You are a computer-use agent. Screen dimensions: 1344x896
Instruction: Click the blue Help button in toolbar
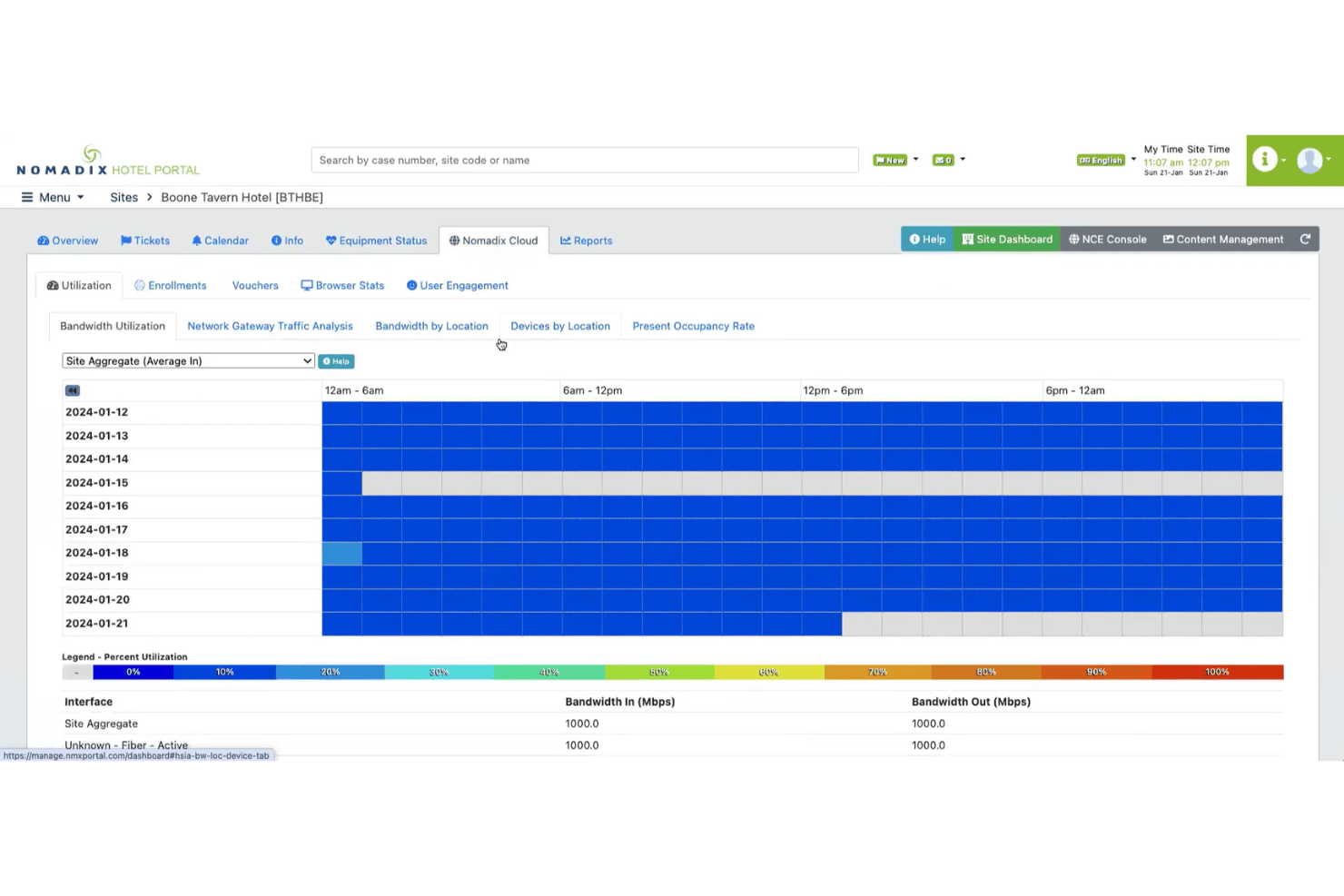pyautogui.click(x=927, y=240)
